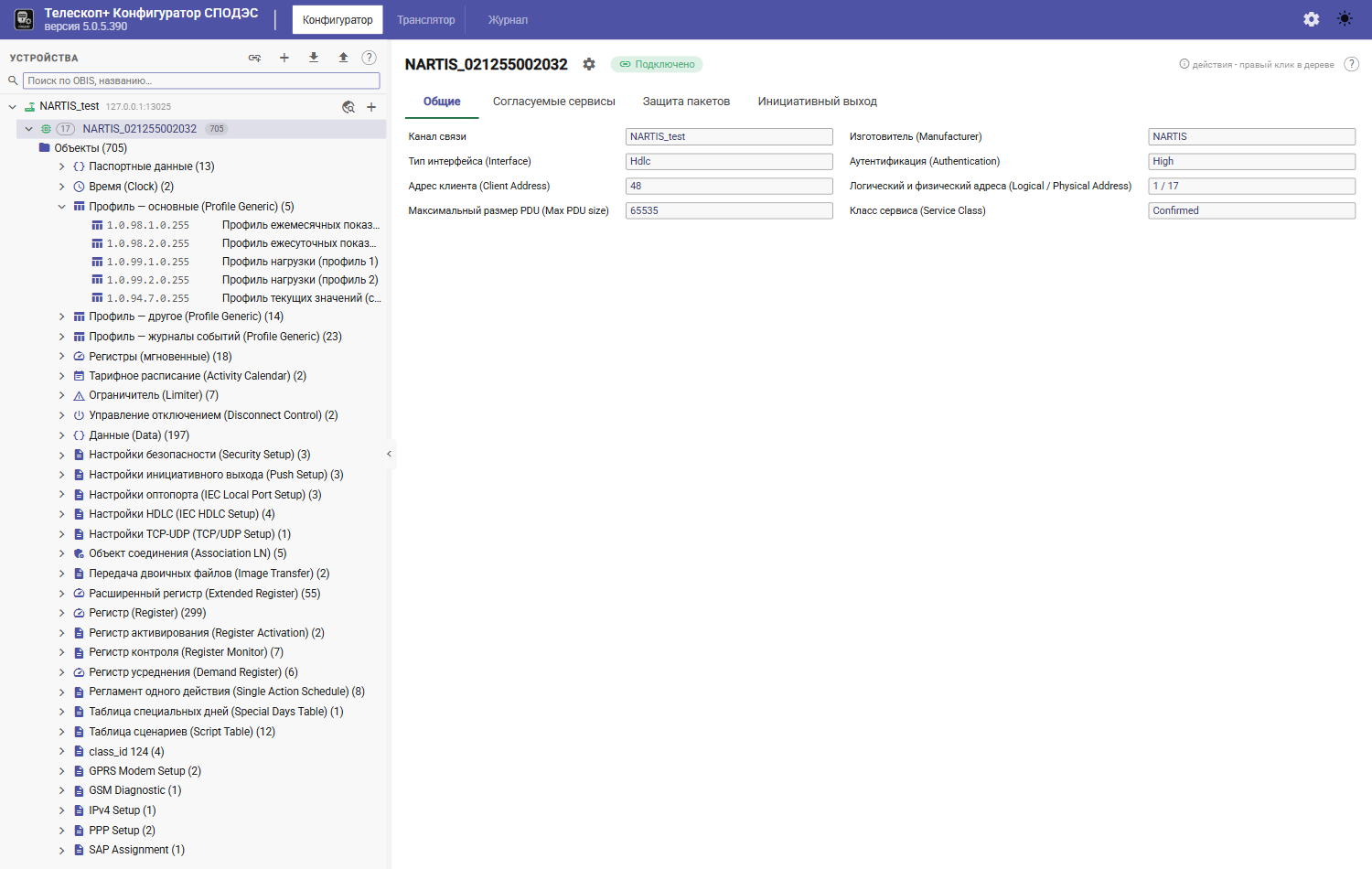
Task: Select Регламент одного действия (Single Action Schedule)
Action: [227, 692]
